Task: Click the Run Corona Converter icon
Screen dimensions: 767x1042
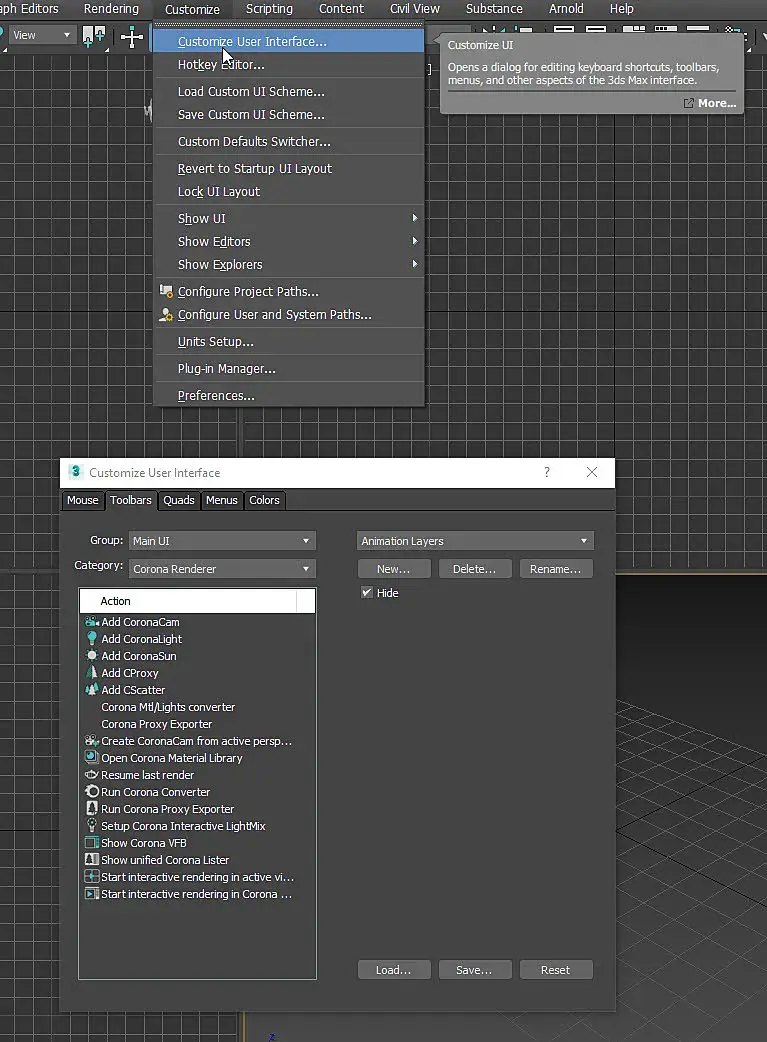Action: (92, 791)
